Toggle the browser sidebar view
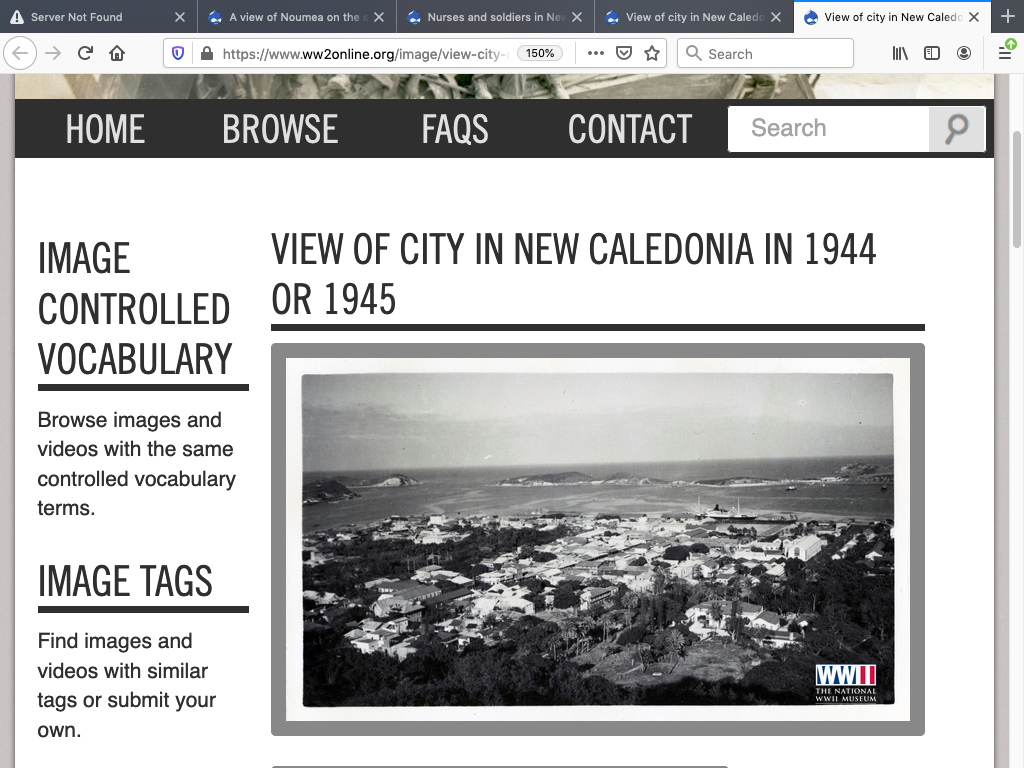 [932, 54]
